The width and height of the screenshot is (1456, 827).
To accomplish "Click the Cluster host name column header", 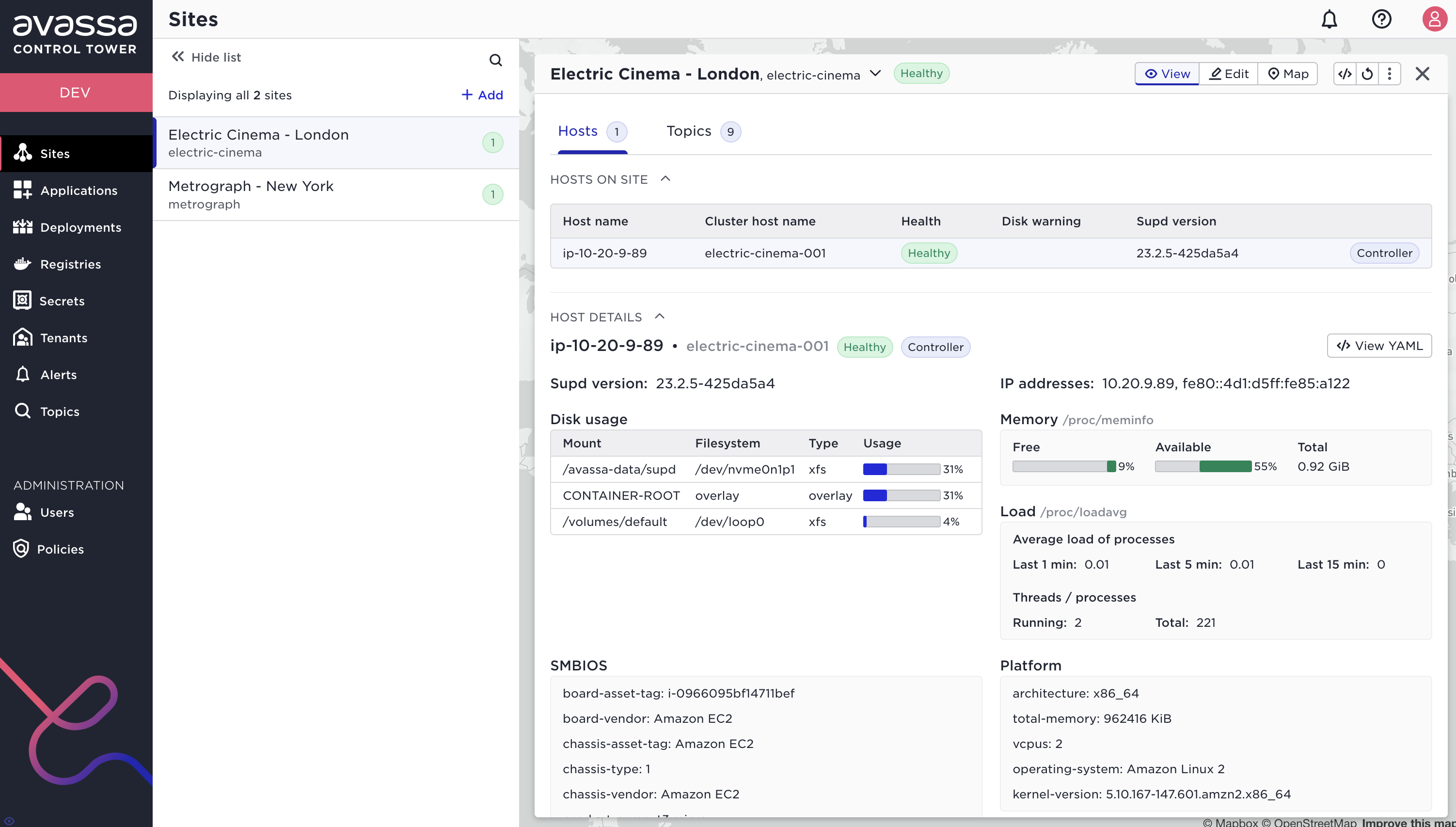I will [x=760, y=221].
